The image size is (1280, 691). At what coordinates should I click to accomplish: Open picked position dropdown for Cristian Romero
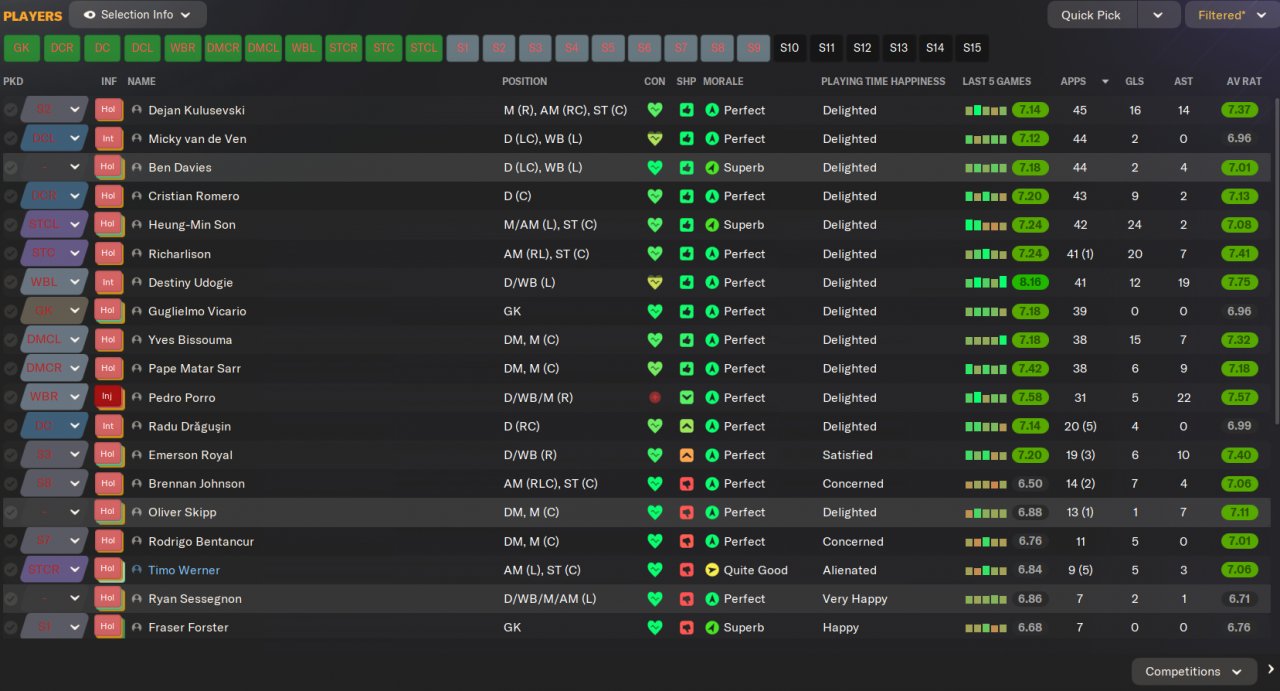[x=74, y=196]
